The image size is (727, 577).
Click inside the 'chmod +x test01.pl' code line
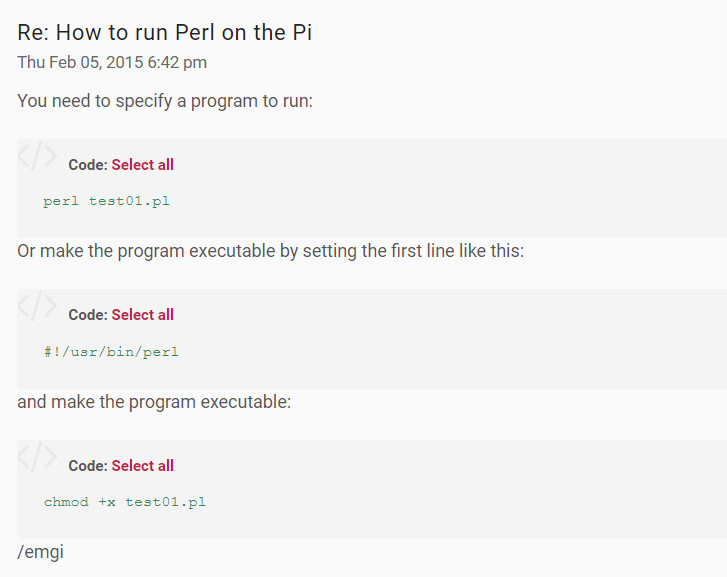[x=125, y=502]
